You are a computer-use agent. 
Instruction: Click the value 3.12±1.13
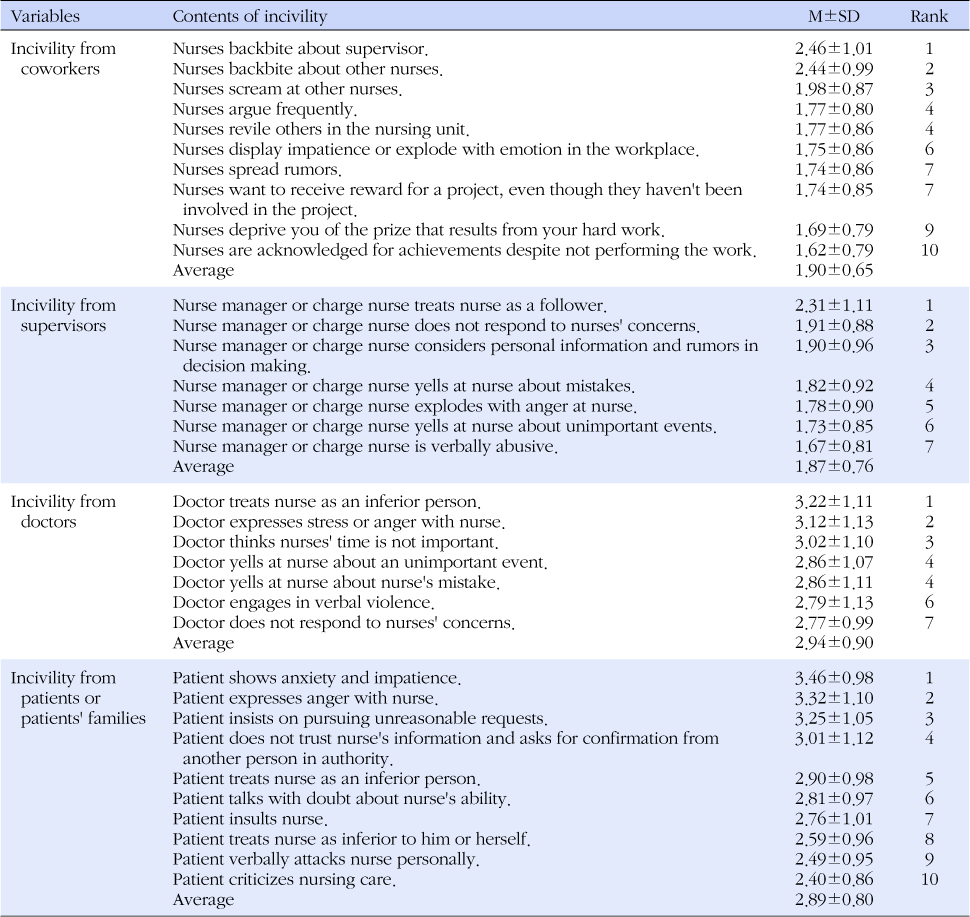tap(834, 522)
